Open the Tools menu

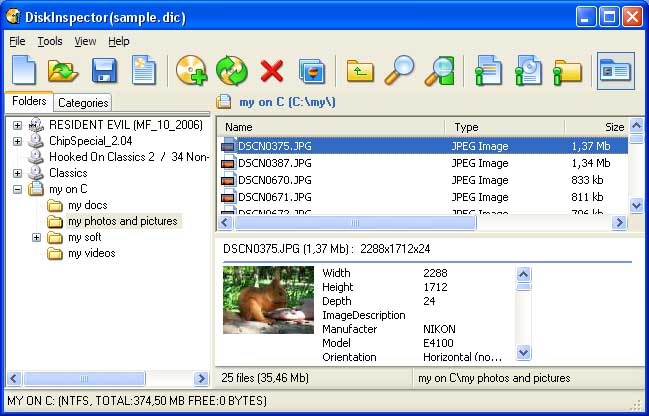50,41
